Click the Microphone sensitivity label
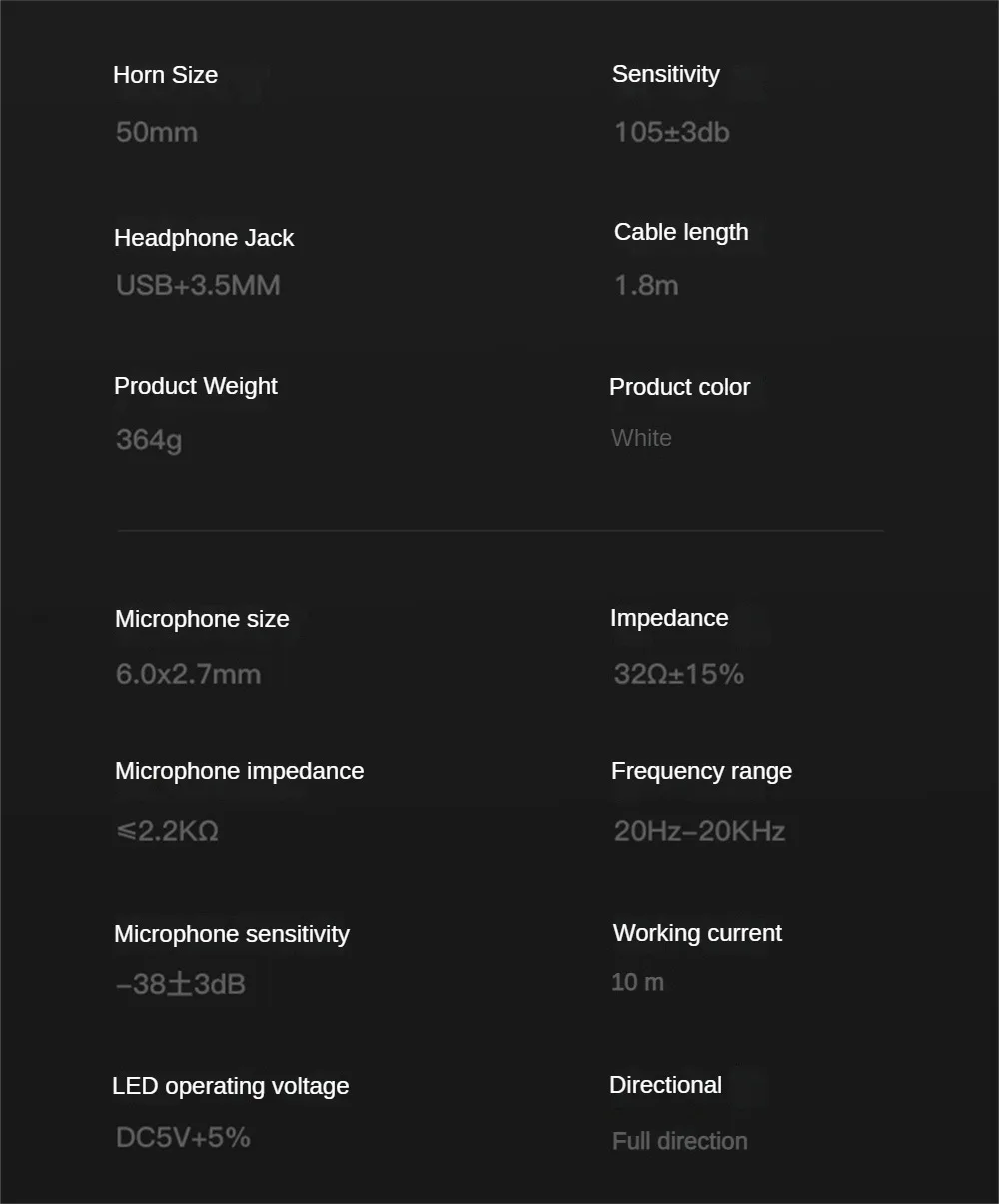Viewport: 999px width, 1204px height. click(x=232, y=934)
